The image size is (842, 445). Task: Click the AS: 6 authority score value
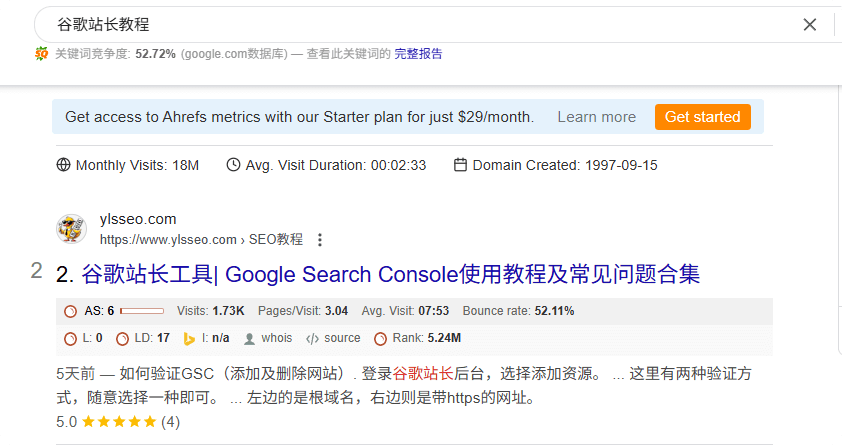click(x=99, y=311)
